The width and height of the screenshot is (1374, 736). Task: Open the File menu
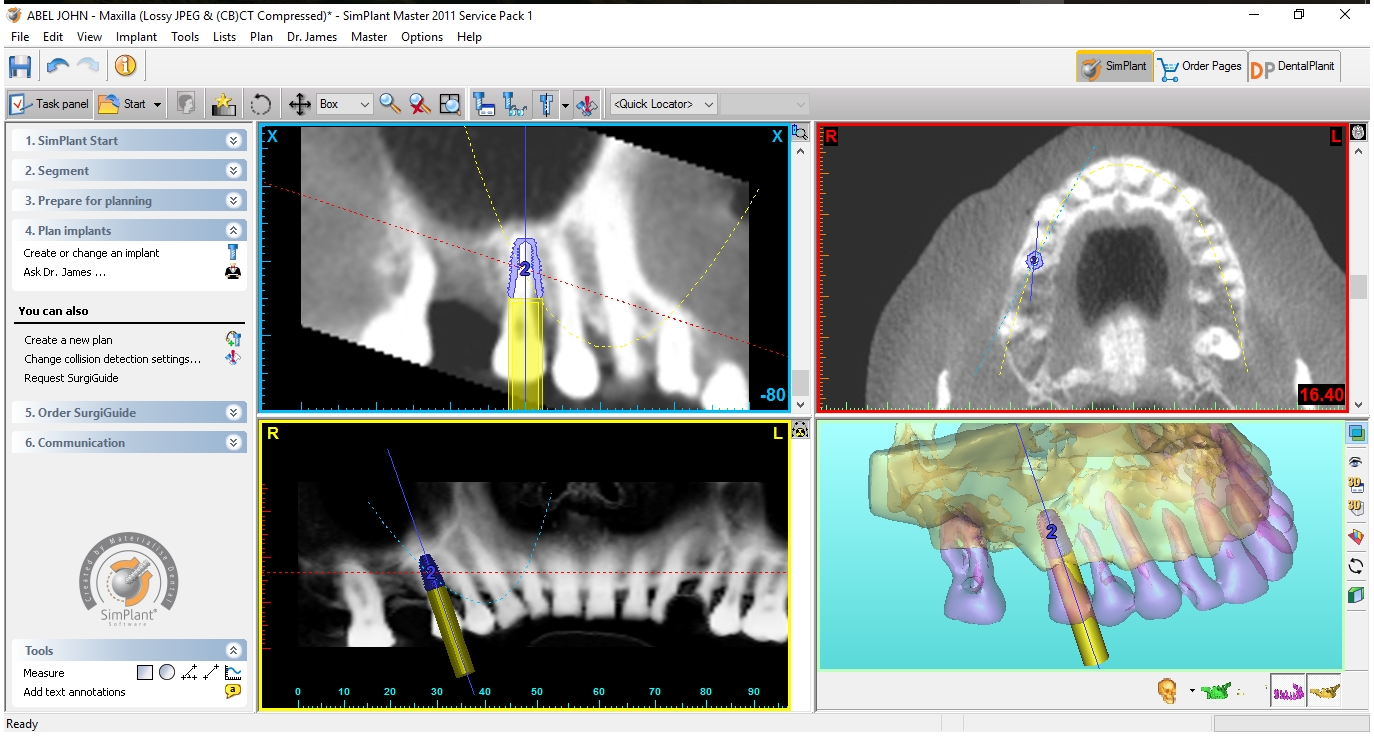coord(20,37)
